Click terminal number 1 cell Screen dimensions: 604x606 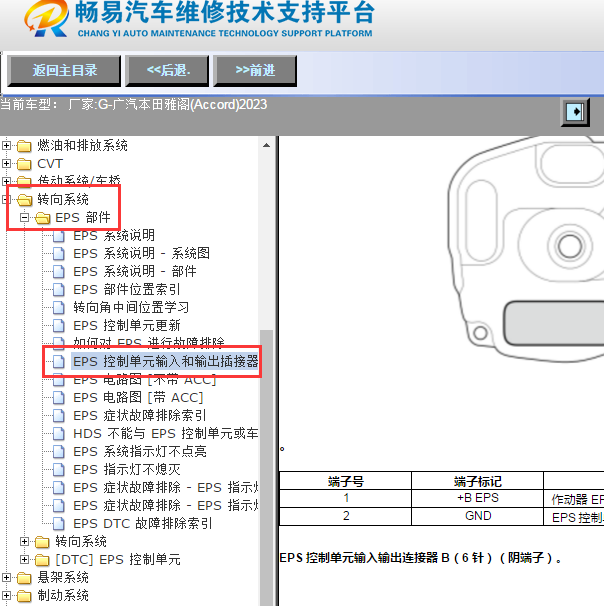tap(345, 498)
